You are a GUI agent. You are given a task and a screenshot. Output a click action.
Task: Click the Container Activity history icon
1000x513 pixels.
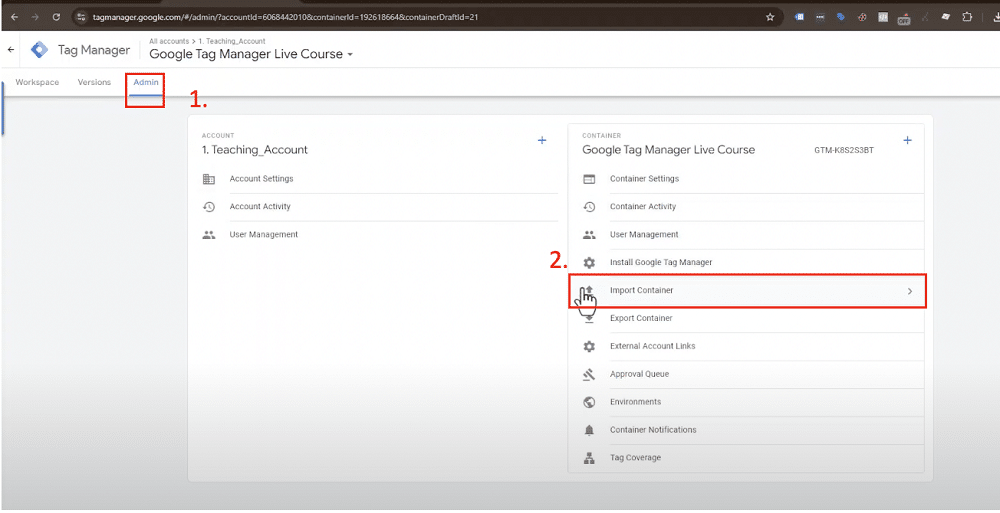pyautogui.click(x=589, y=207)
